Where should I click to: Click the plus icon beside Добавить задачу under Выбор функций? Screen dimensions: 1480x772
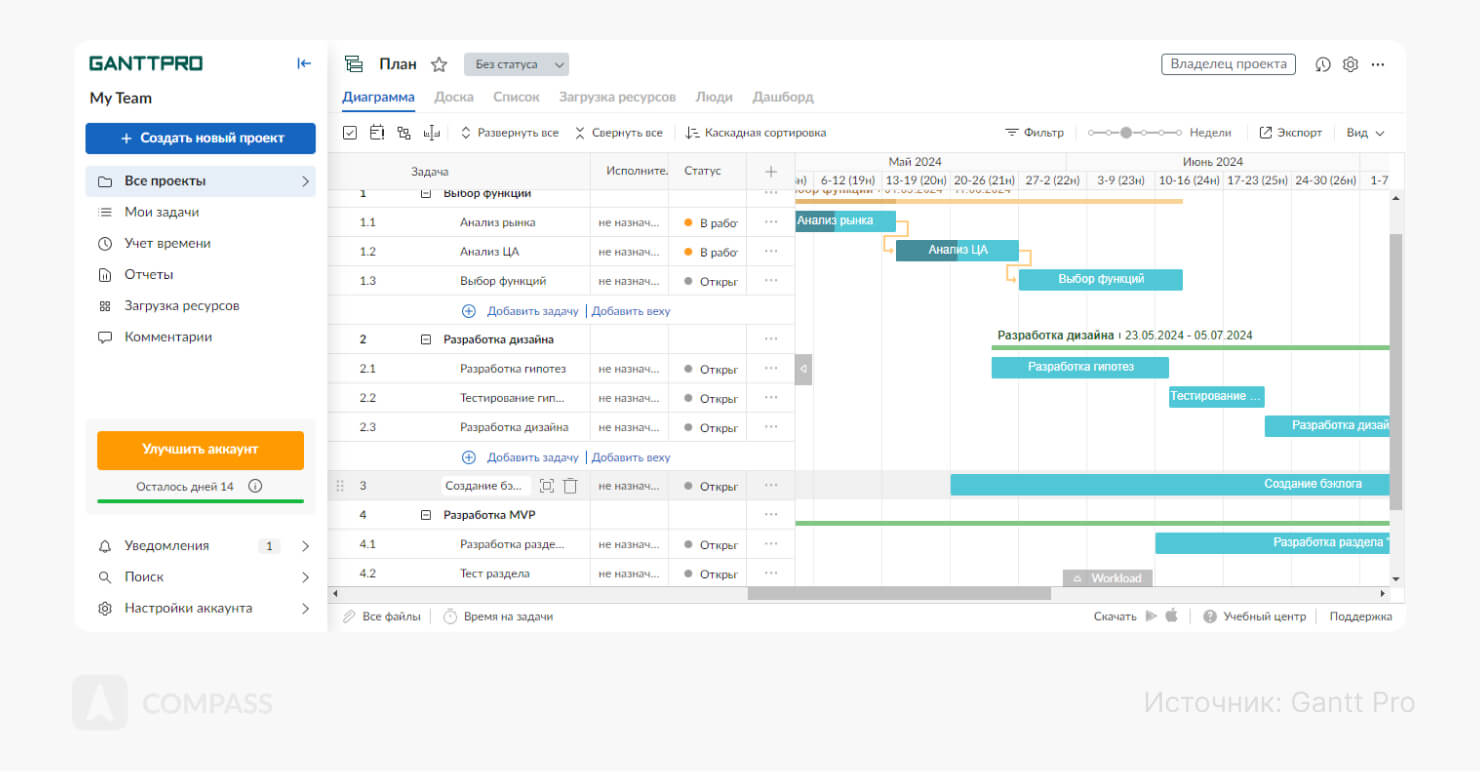pos(468,311)
